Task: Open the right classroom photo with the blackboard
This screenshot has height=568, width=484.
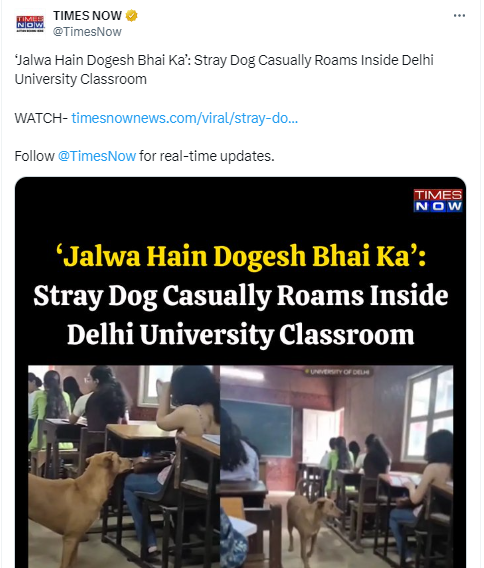Action: tap(337, 467)
